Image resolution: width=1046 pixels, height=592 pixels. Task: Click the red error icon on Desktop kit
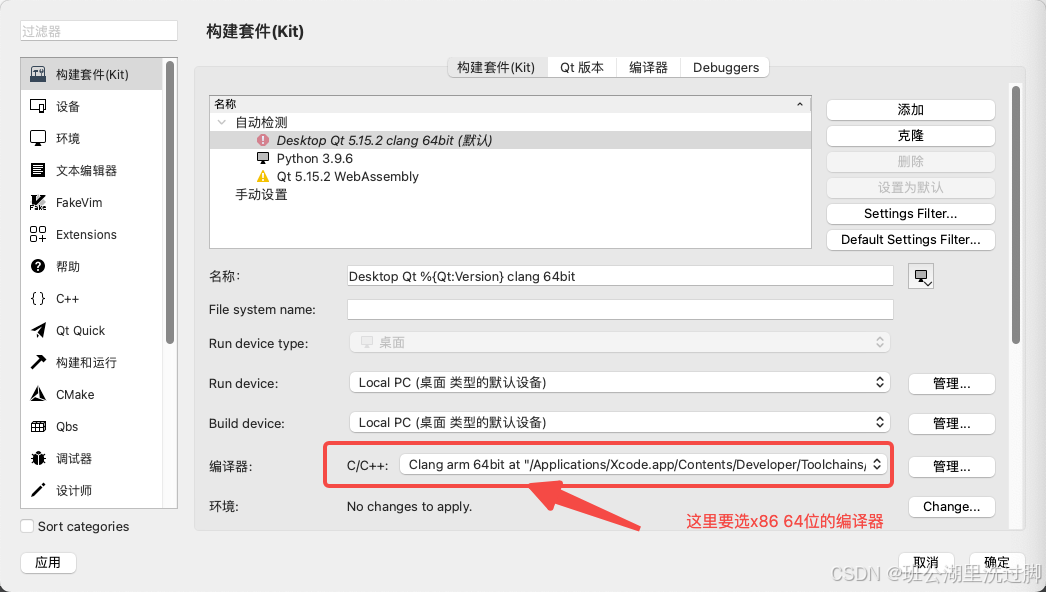(263, 140)
